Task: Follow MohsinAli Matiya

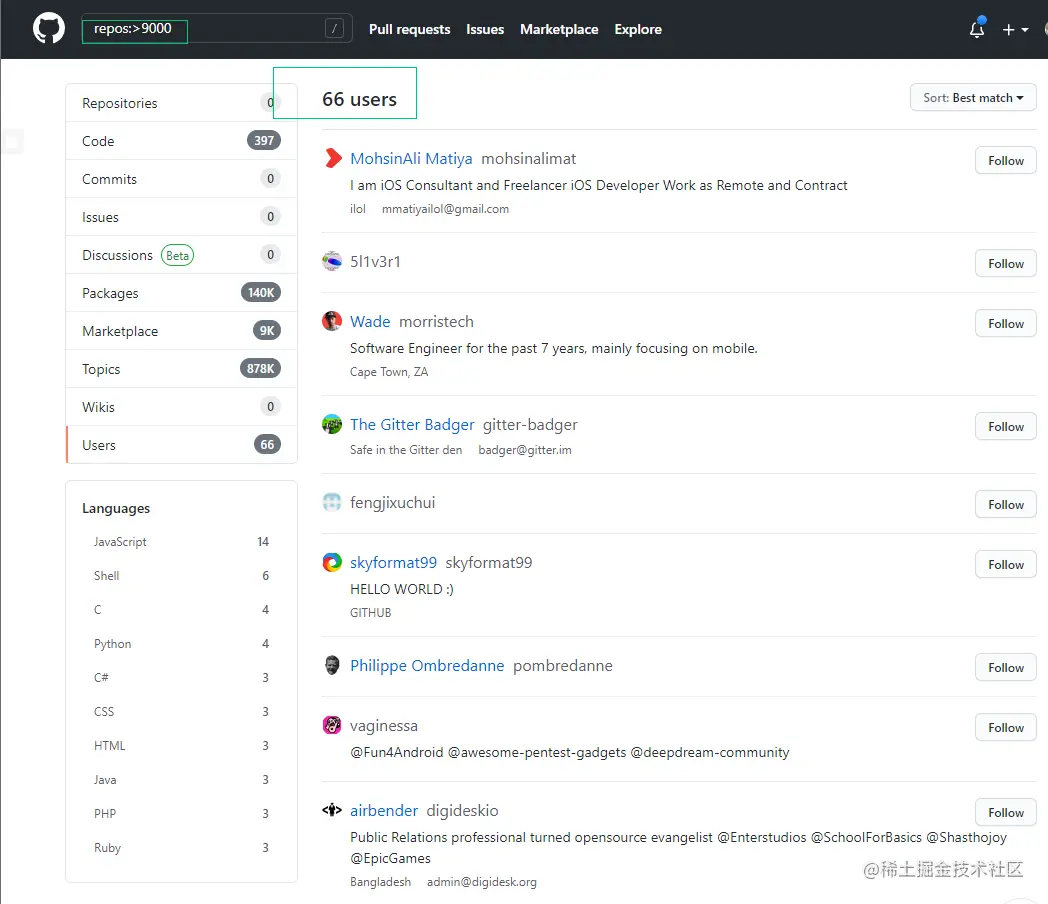Action: [1005, 160]
